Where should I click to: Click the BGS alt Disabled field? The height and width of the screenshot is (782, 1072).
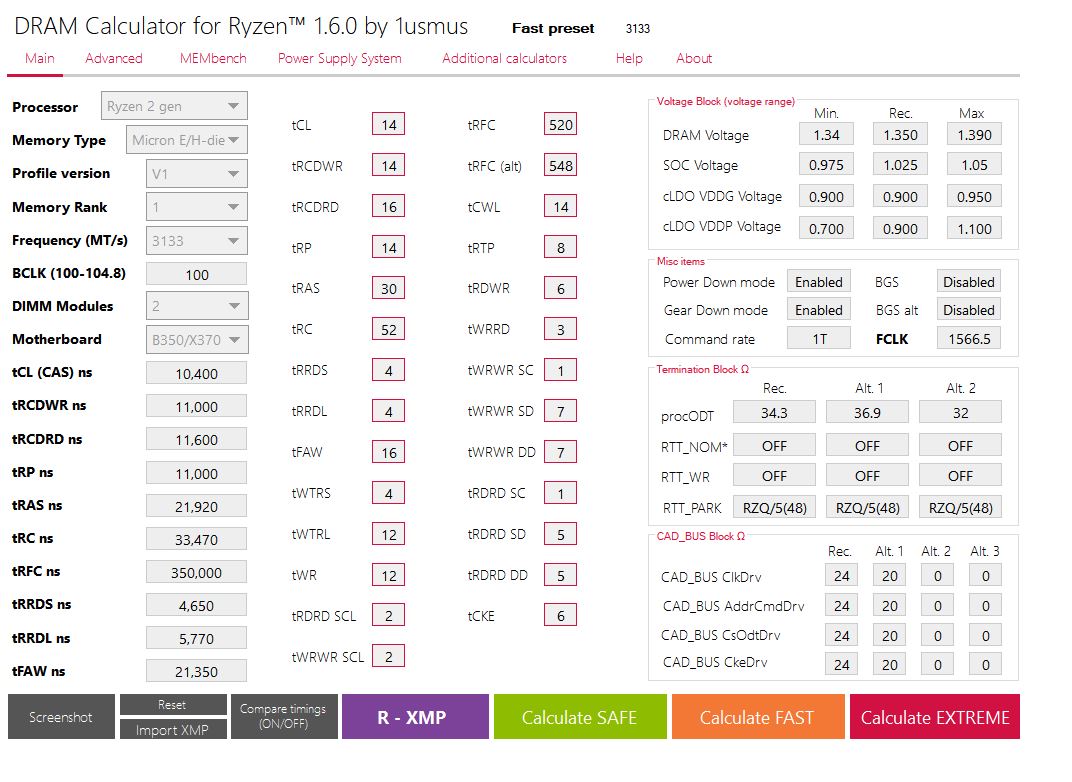(969, 310)
